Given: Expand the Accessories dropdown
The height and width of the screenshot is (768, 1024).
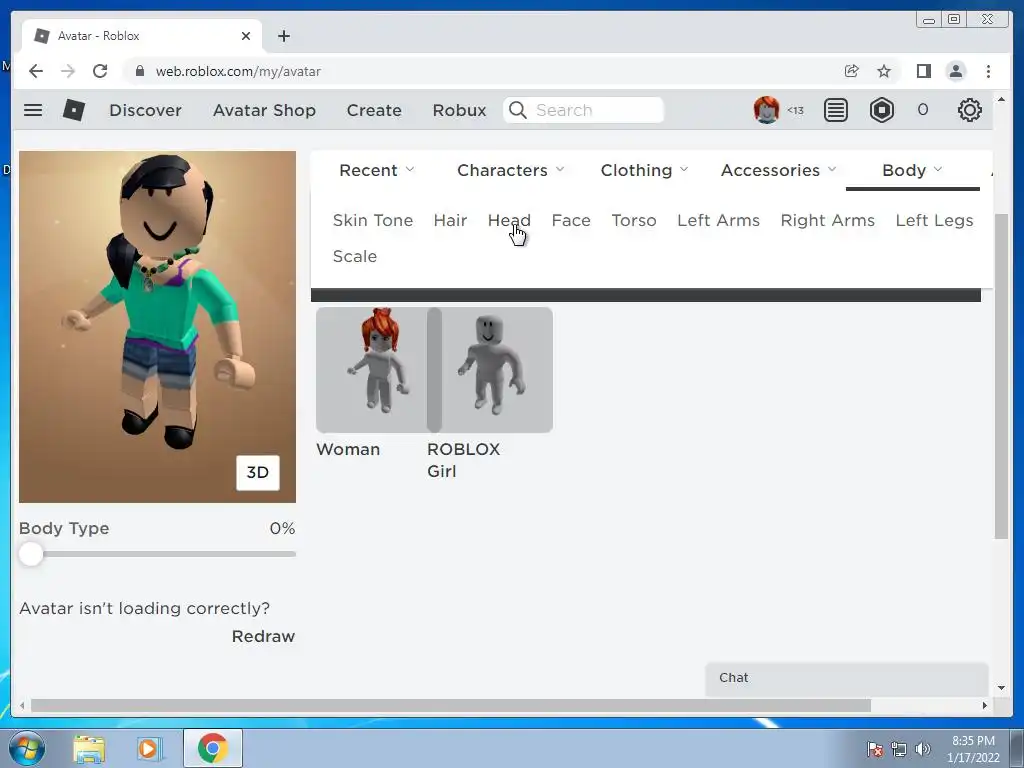Looking at the screenshot, I should click(x=778, y=170).
